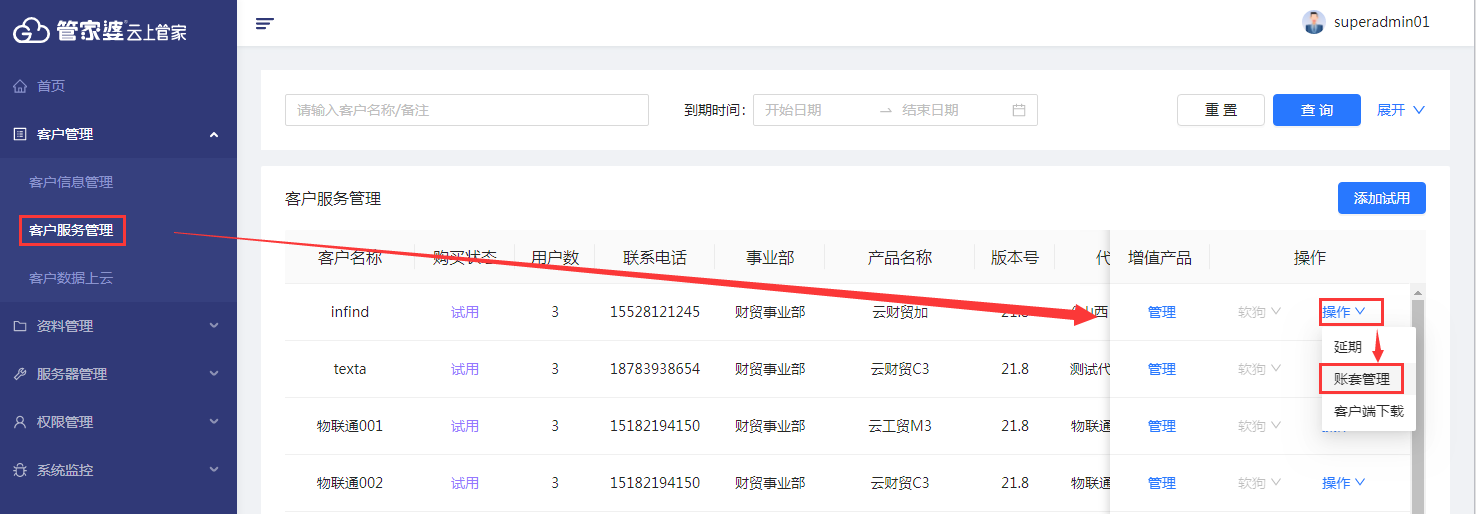Click the calendar icon in date range field
This screenshot has width=1476, height=514.
[1019, 110]
